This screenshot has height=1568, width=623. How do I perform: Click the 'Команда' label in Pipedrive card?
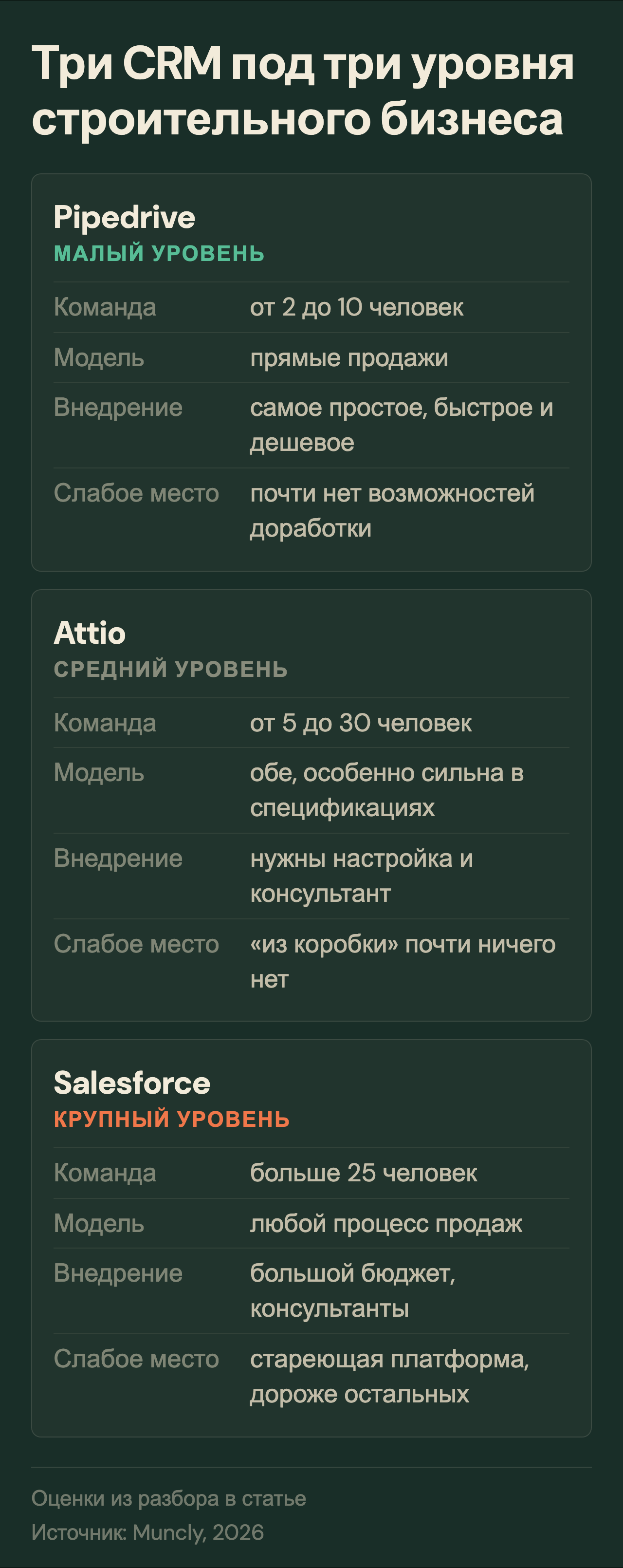point(105,307)
